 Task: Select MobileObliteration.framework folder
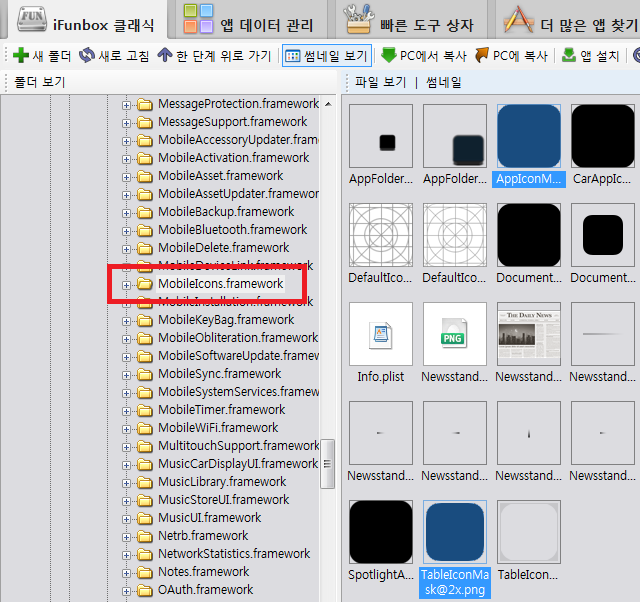pos(238,338)
